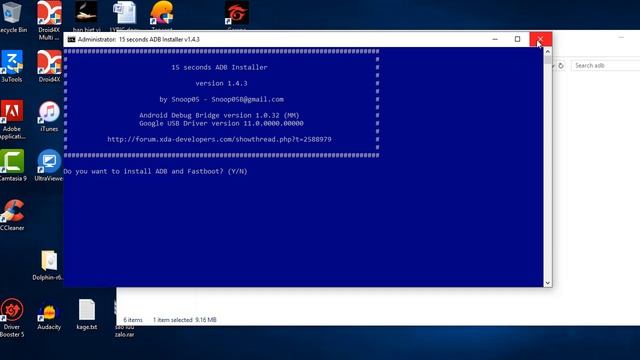Click the 'Do you want to install ADB' prompt
This screenshot has width=640, height=360.
tap(156, 171)
